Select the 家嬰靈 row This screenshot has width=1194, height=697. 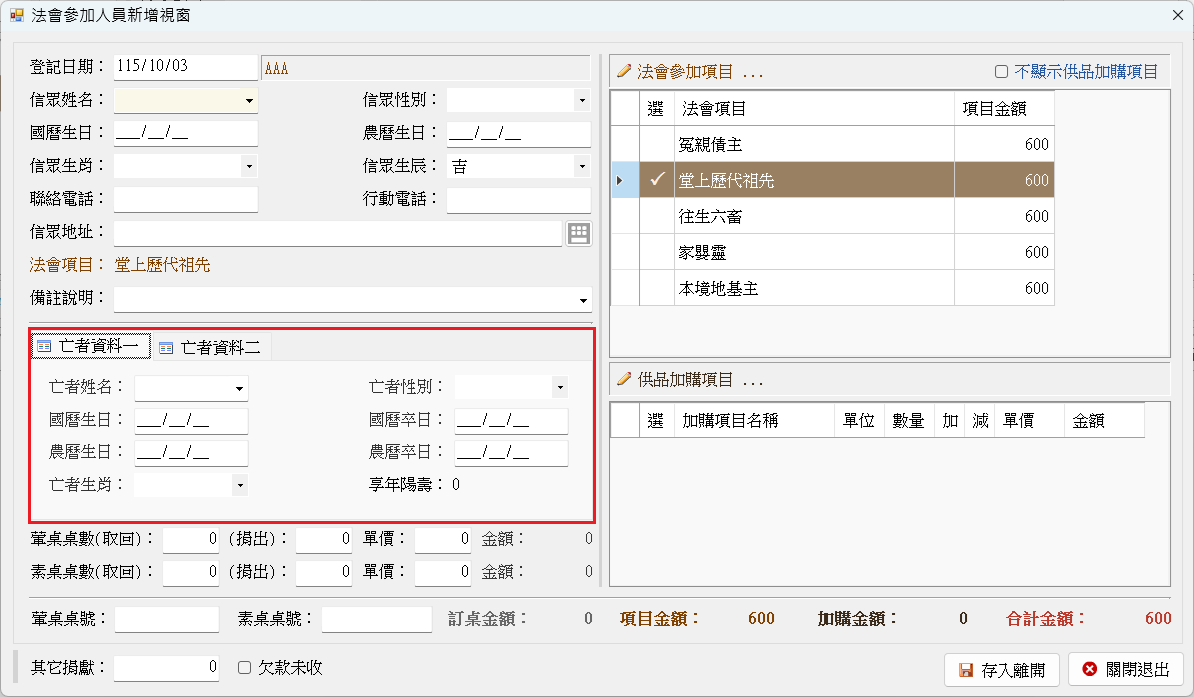tap(833, 252)
